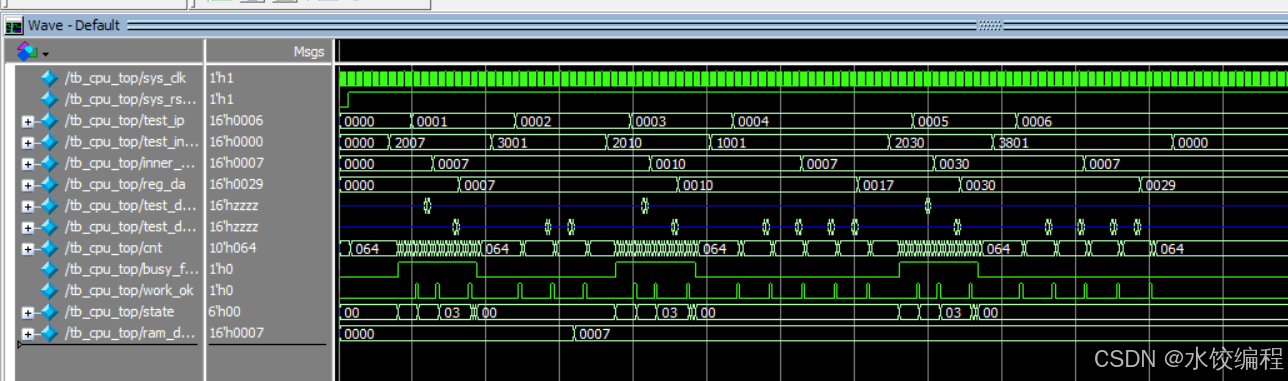Click the diamond icon for cnt
The height and width of the screenshot is (381, 1288).
[x=49, y=248]
